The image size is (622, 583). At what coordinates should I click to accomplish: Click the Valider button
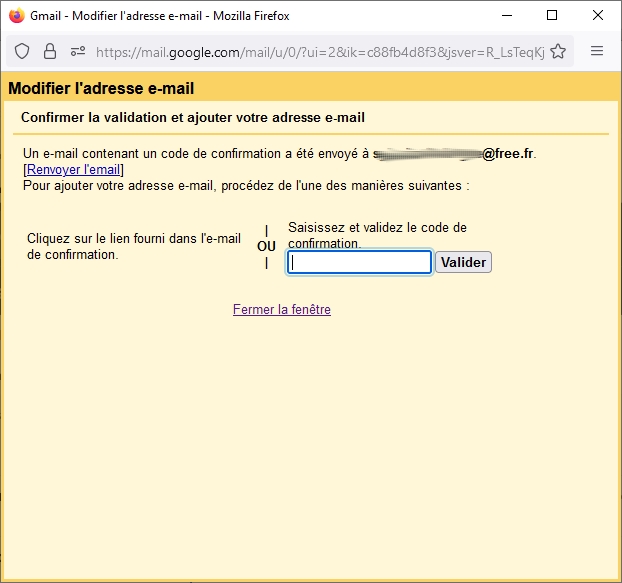(x=463, y=262)
